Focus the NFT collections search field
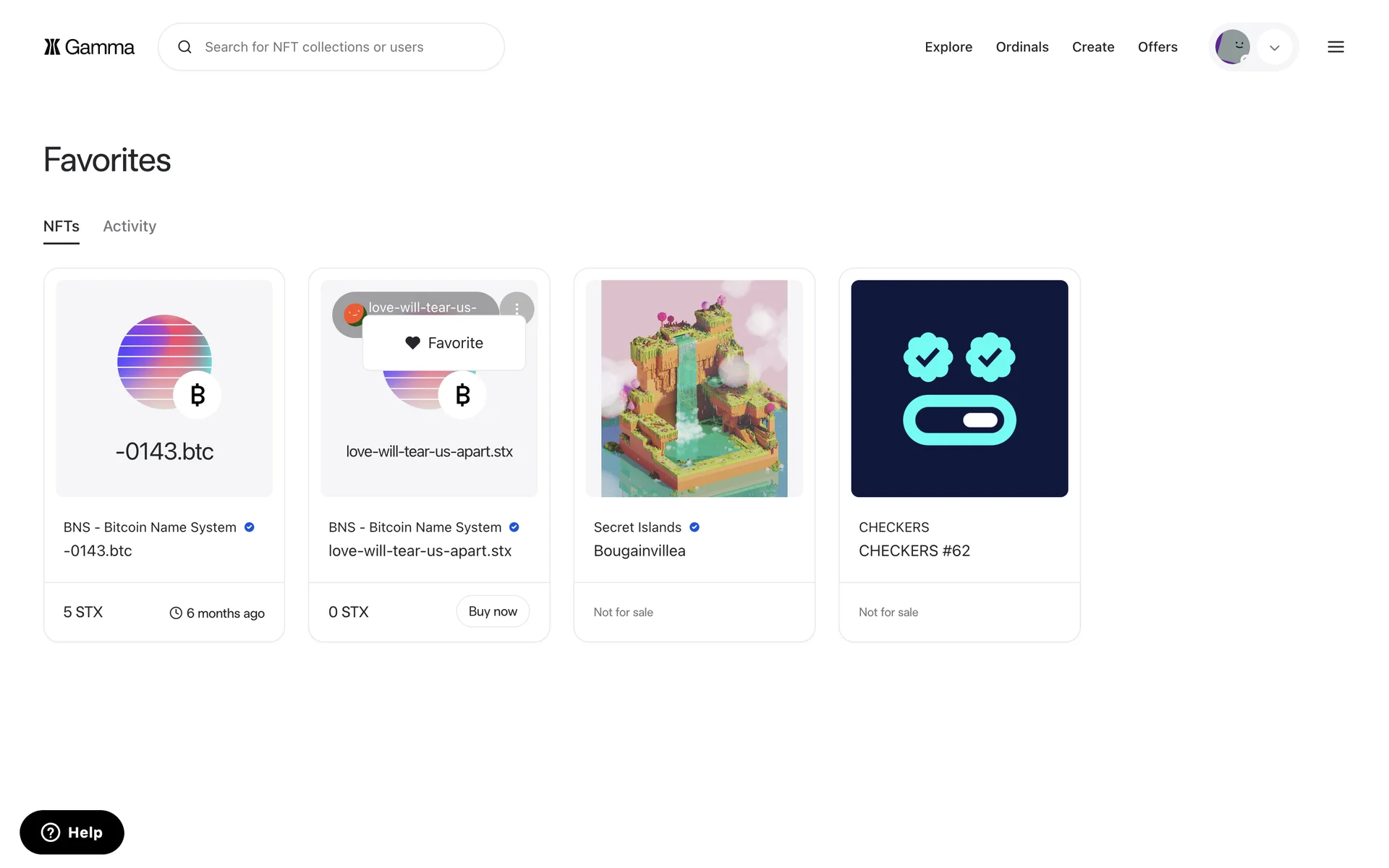 (x=331, y=47)
